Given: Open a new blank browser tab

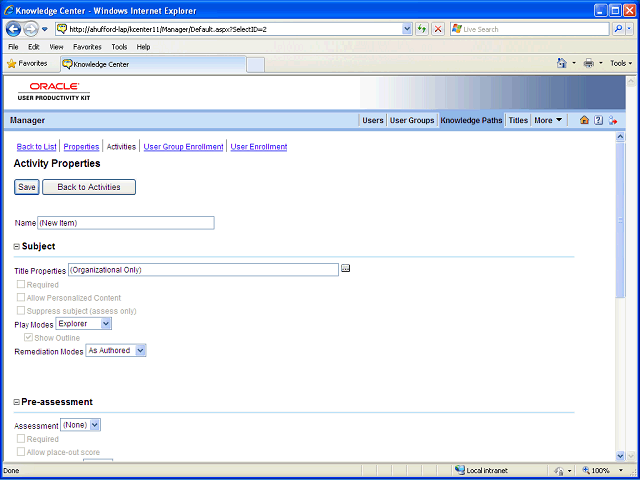Looking at the screenshot, I should tap(256, 64).
